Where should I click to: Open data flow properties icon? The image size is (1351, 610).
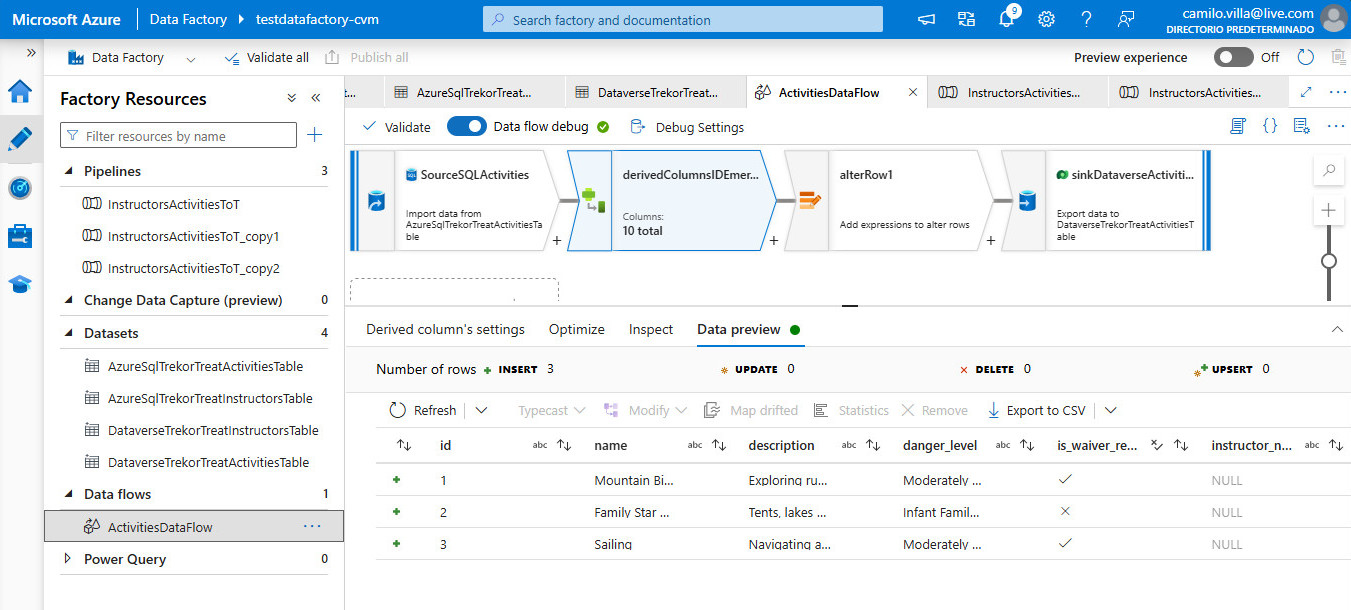tap(1302, 126)
